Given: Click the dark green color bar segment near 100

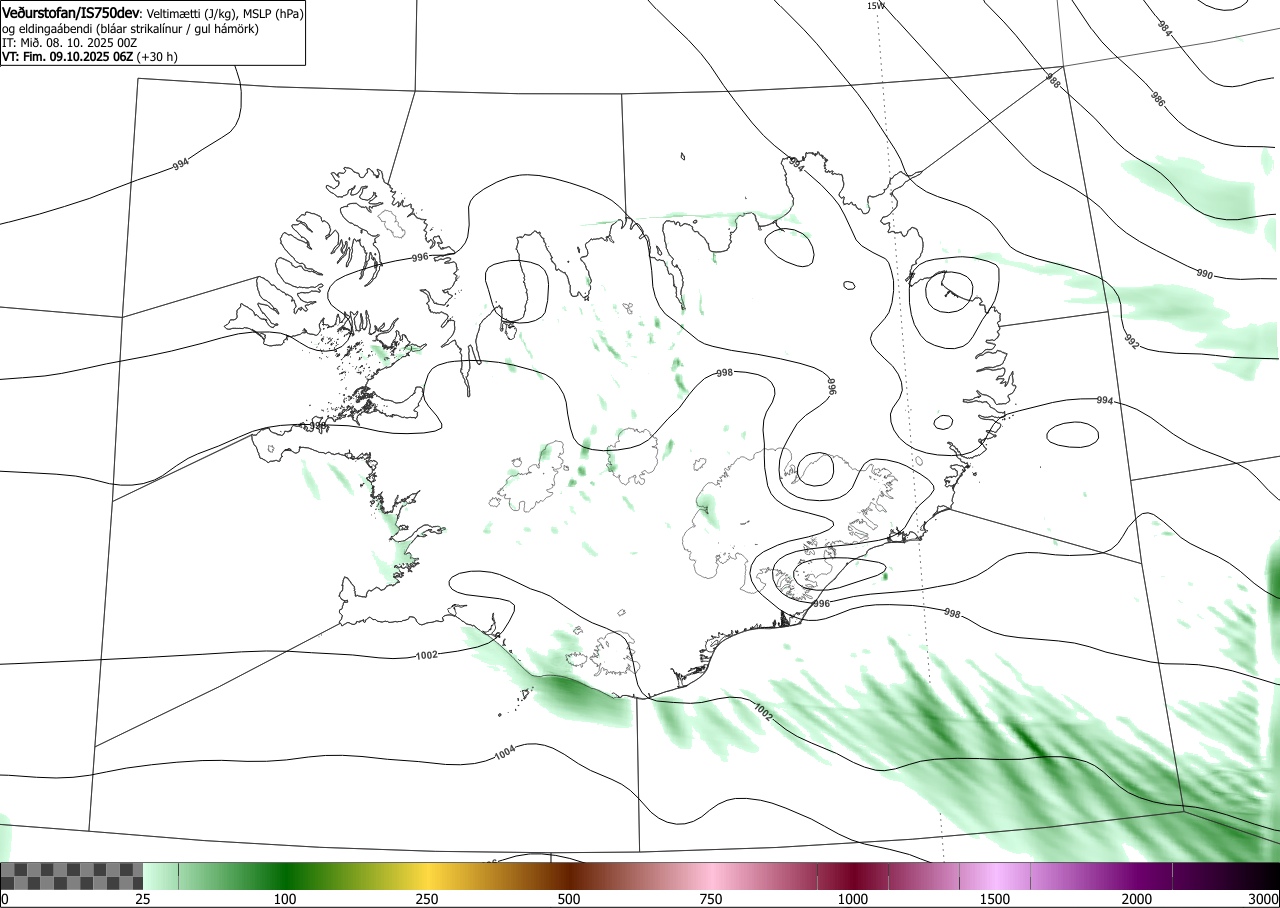Looking at the screenshot, I should [285, 876].
